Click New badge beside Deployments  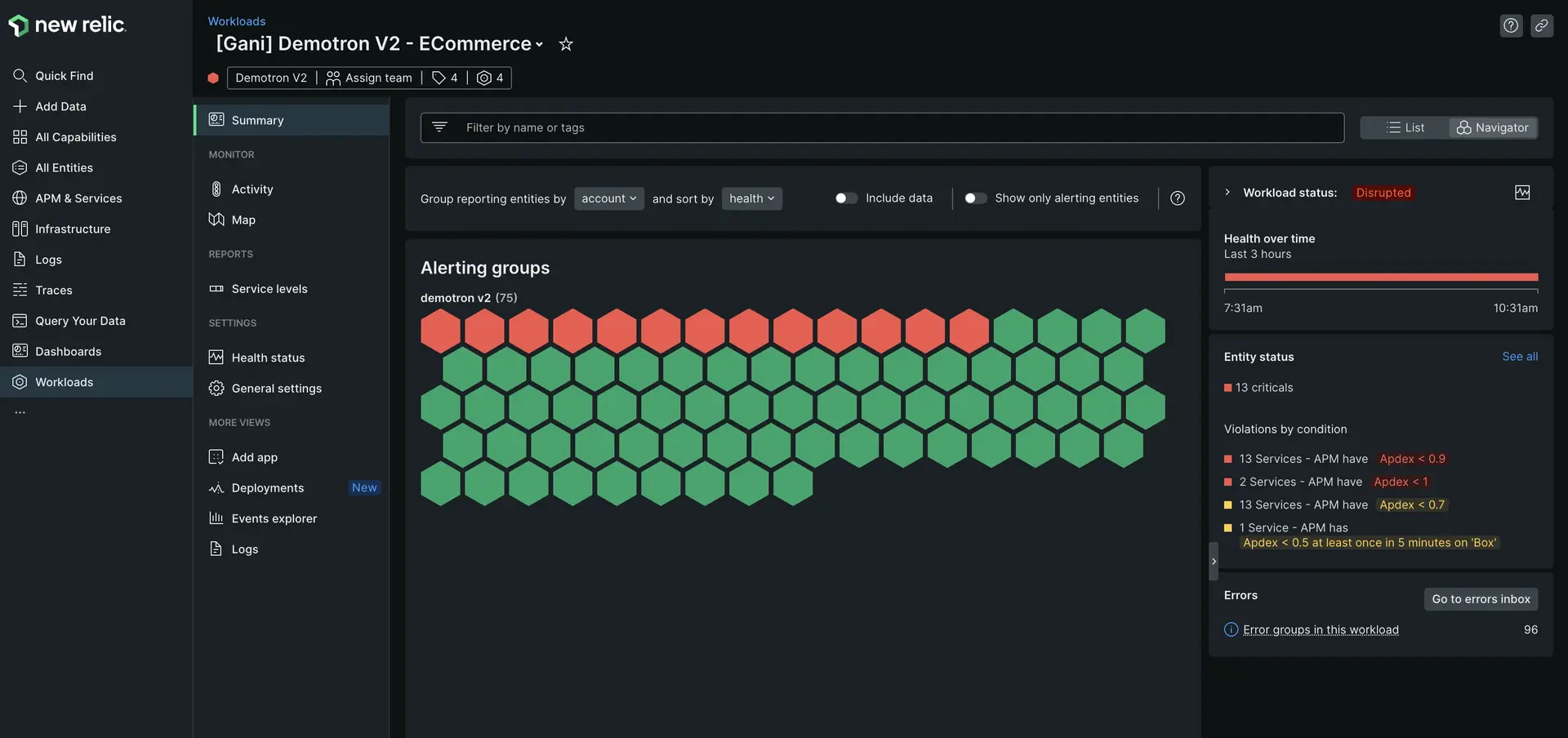(x=364, y=488)
